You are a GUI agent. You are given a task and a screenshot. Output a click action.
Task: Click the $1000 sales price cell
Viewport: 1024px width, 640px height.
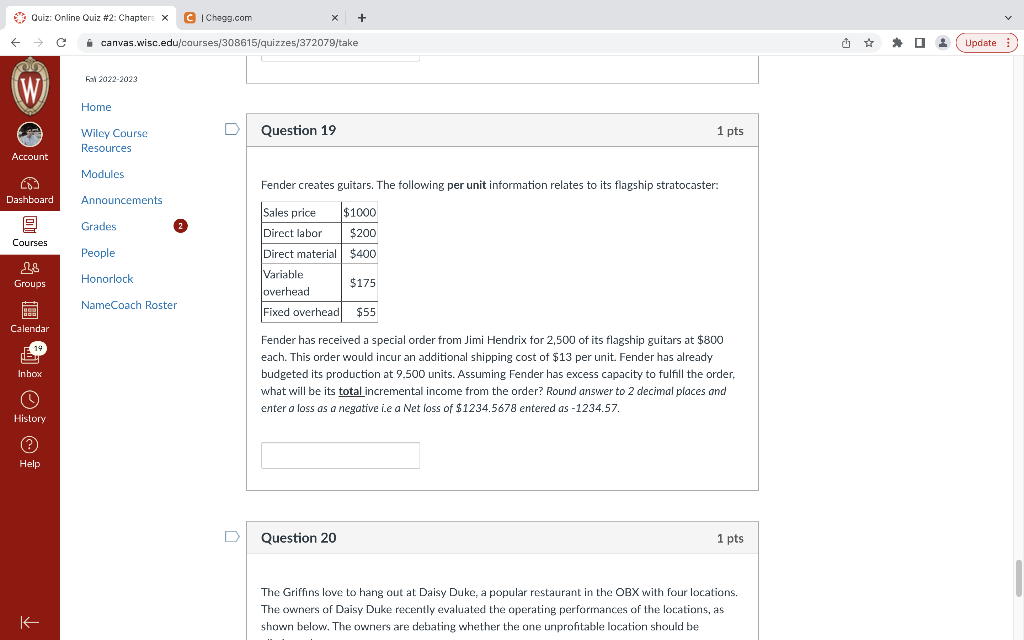359,212
